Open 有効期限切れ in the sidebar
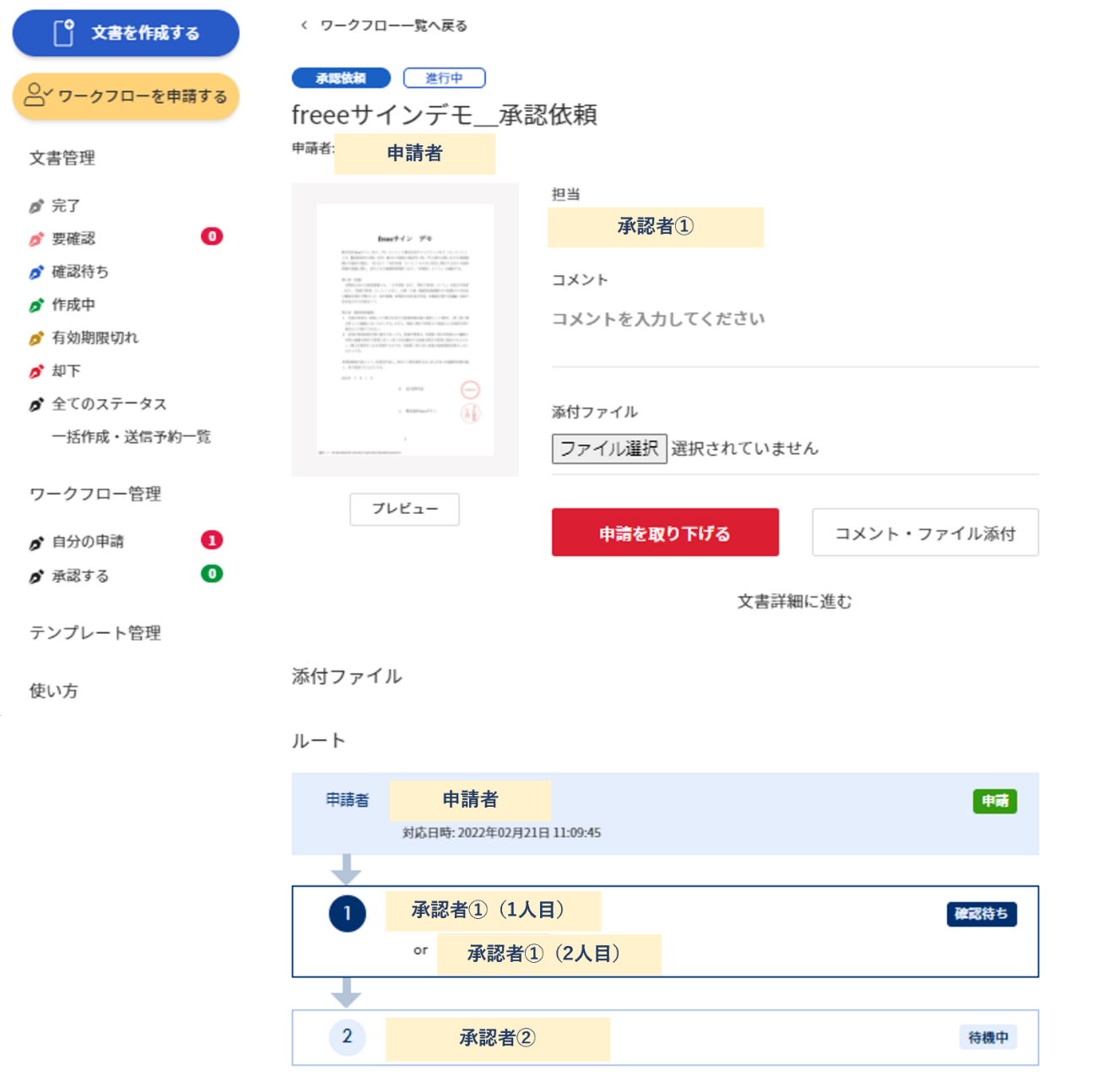The image size is (1097, 1092). (x=95, y=338)
